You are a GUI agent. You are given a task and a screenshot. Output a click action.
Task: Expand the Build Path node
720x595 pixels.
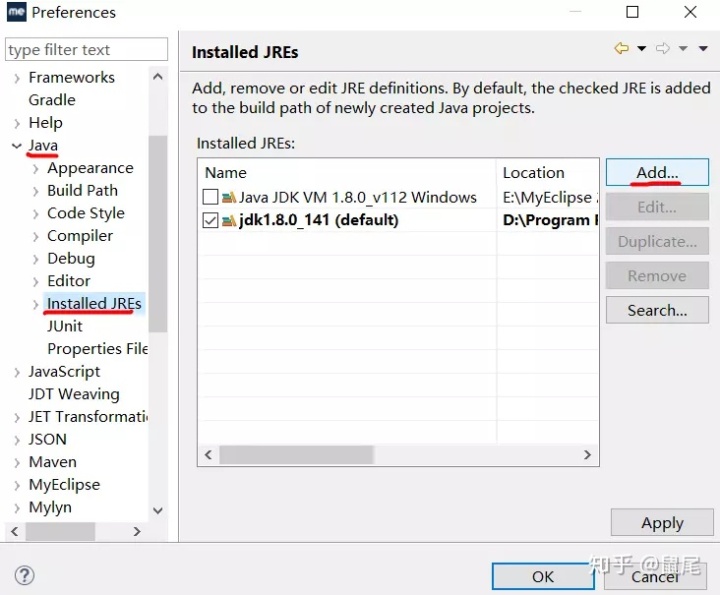(x=35, y=191)
